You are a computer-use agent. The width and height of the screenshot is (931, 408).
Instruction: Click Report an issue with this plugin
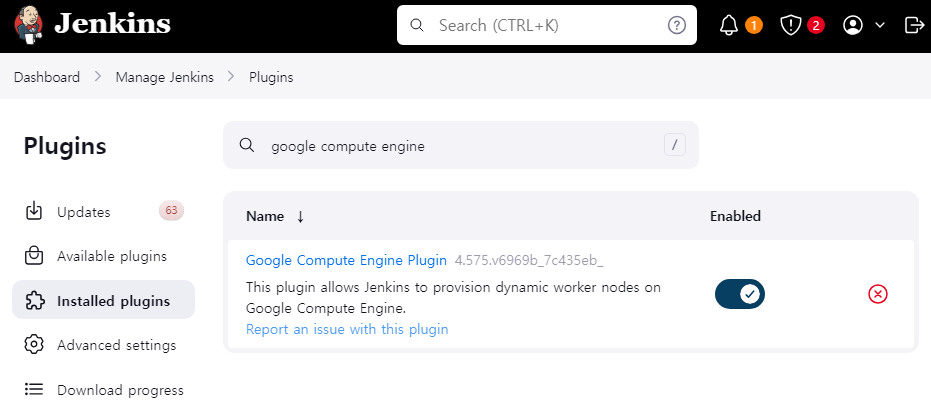tap(347, 329)
